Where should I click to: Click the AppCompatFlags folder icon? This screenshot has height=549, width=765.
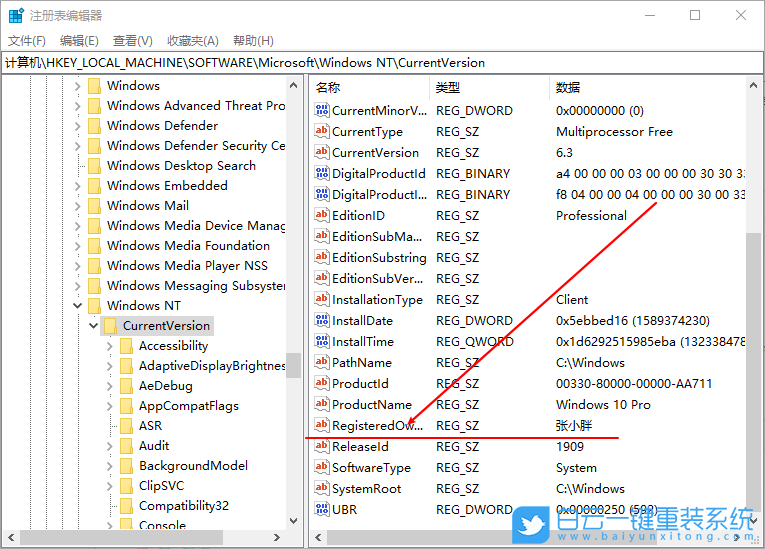coord(126,406)
